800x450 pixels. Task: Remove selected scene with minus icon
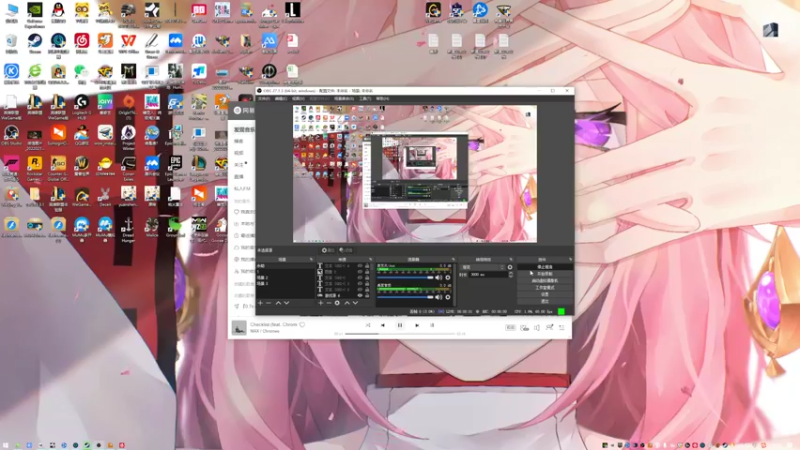(268, 303)
